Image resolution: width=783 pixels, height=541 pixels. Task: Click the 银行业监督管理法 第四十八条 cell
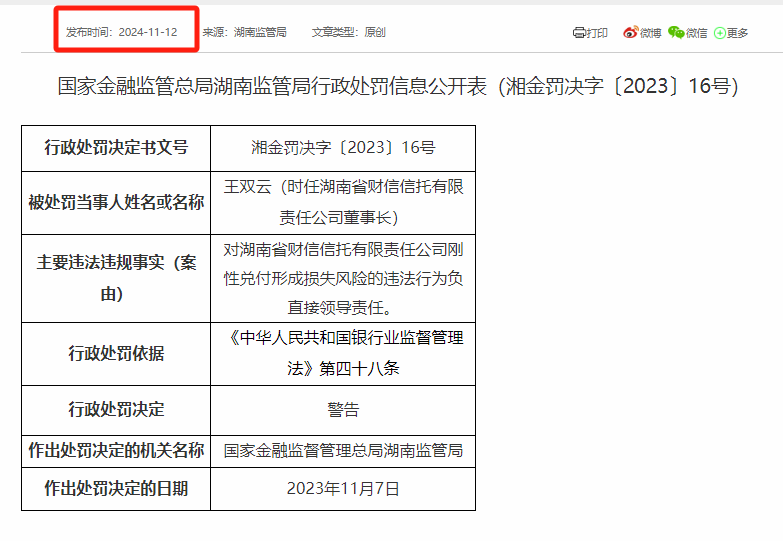pyautogui.click(x=343, y=354)
